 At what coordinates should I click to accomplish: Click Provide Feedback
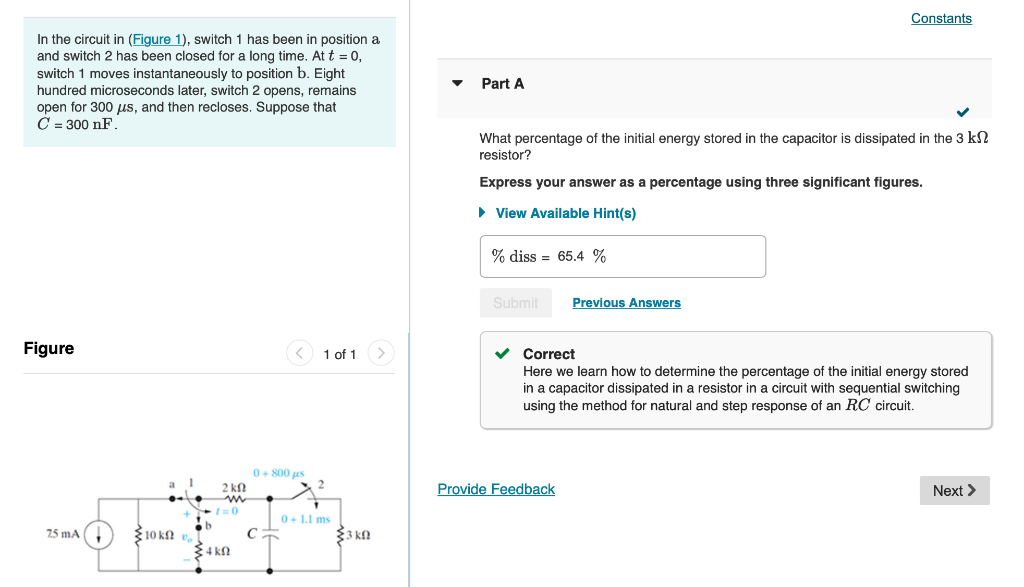click(x=495, y=489)
